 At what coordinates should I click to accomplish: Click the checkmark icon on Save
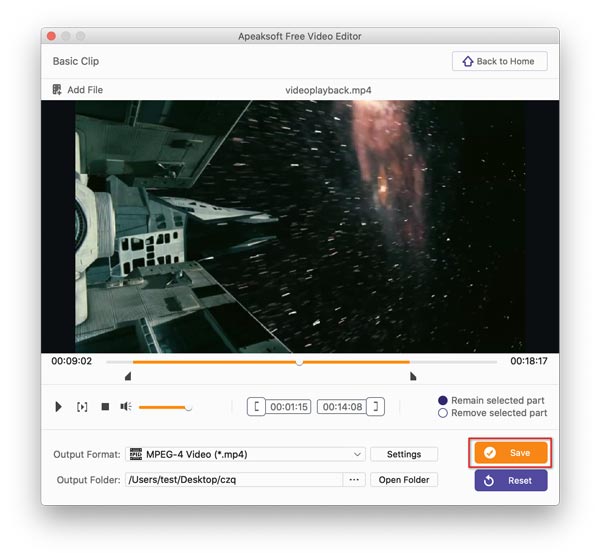489,453
